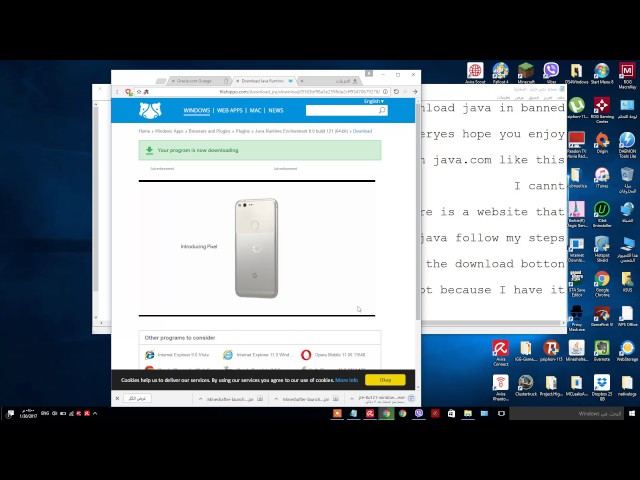Expand the jre-8u121 download item chevron
640x480 pixels.
(x=352, y=399)
